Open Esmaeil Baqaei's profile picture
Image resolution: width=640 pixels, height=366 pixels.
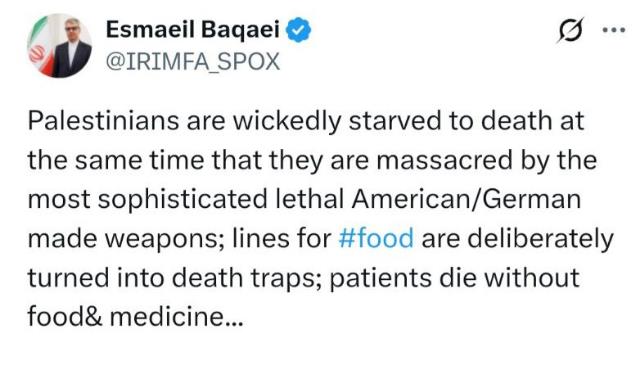click(x=60, y=45)
